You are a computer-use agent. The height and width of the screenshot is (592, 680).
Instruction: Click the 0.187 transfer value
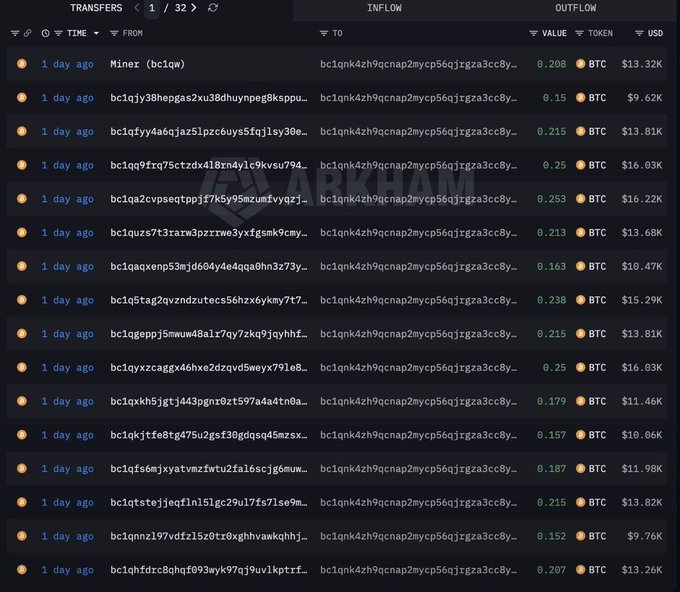click(551, 469)
